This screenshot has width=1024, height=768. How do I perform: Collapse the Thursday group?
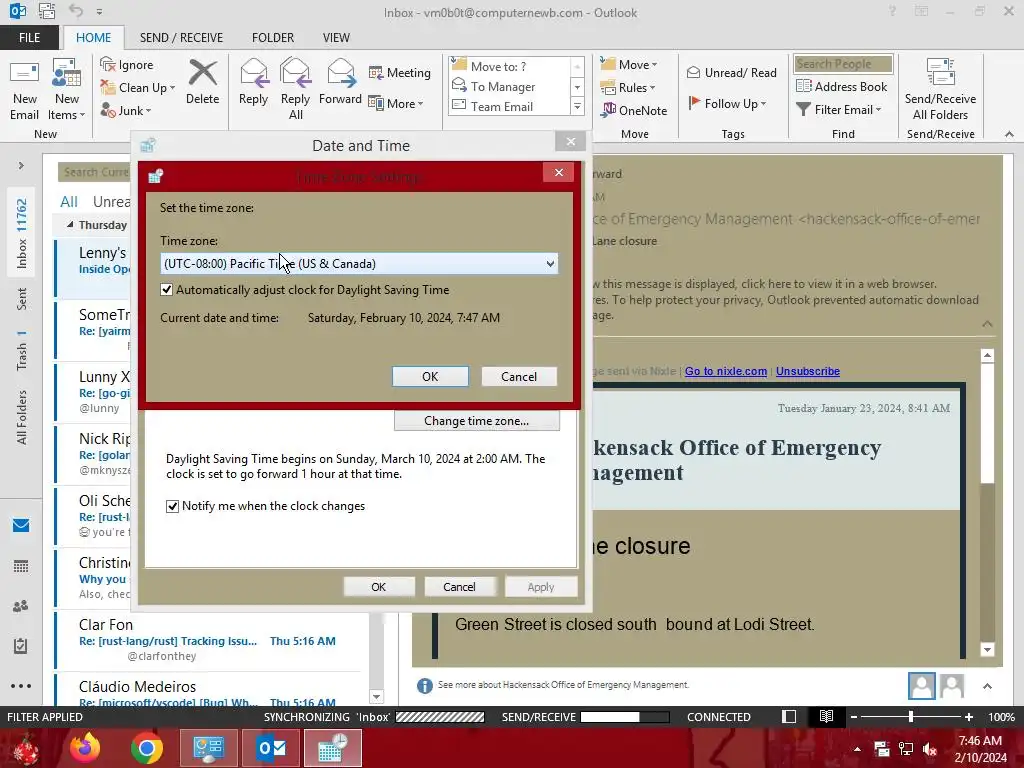(x=70, y=224)
